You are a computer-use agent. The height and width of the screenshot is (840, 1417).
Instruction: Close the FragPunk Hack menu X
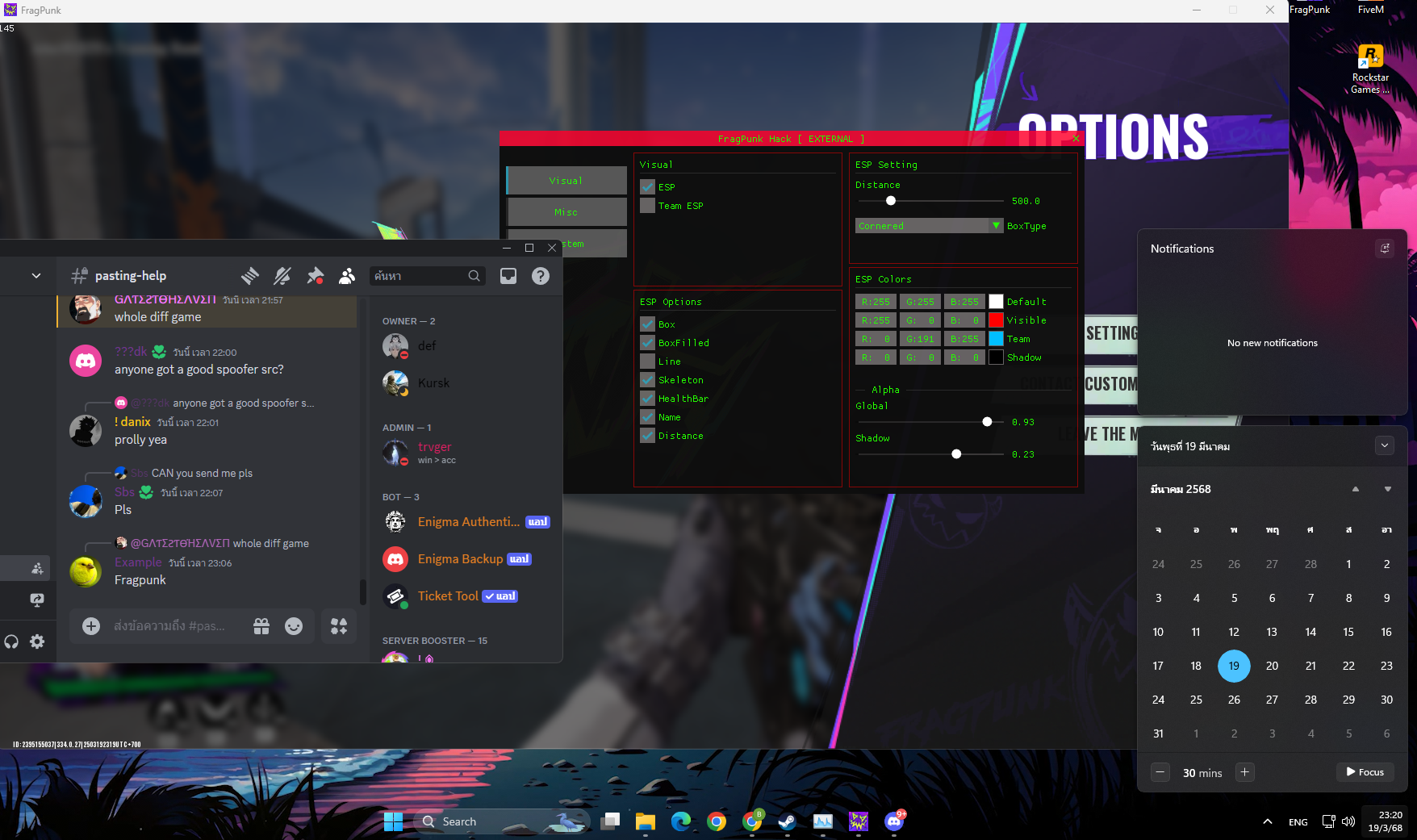coord(1076,139)
